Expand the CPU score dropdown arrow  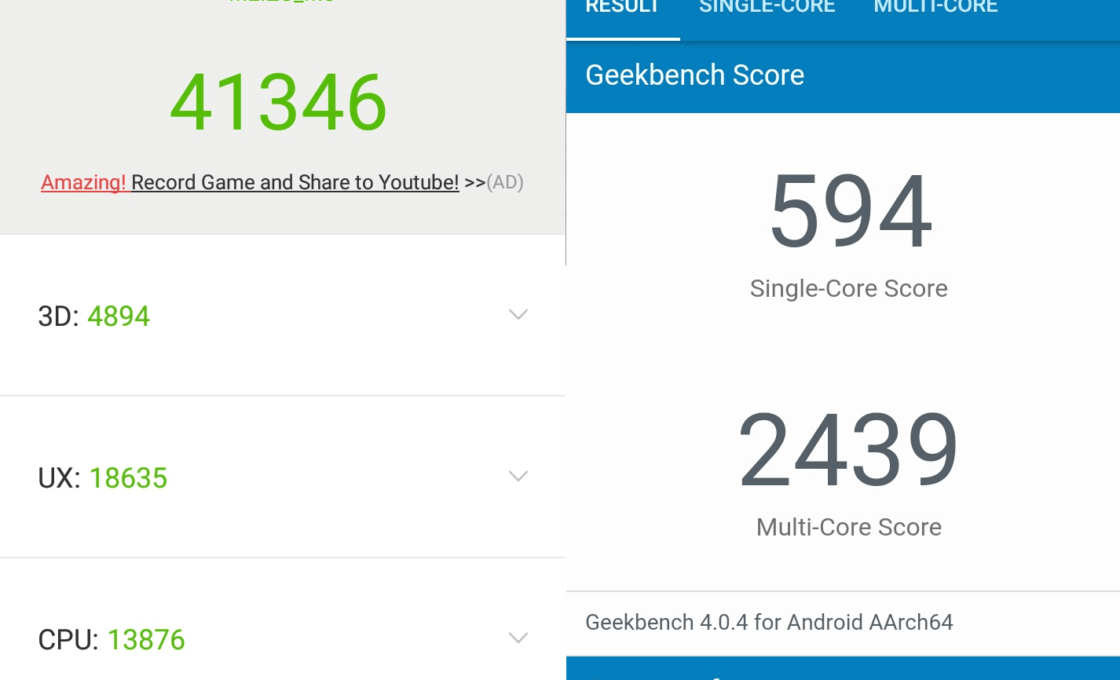[x=518, y=638]
